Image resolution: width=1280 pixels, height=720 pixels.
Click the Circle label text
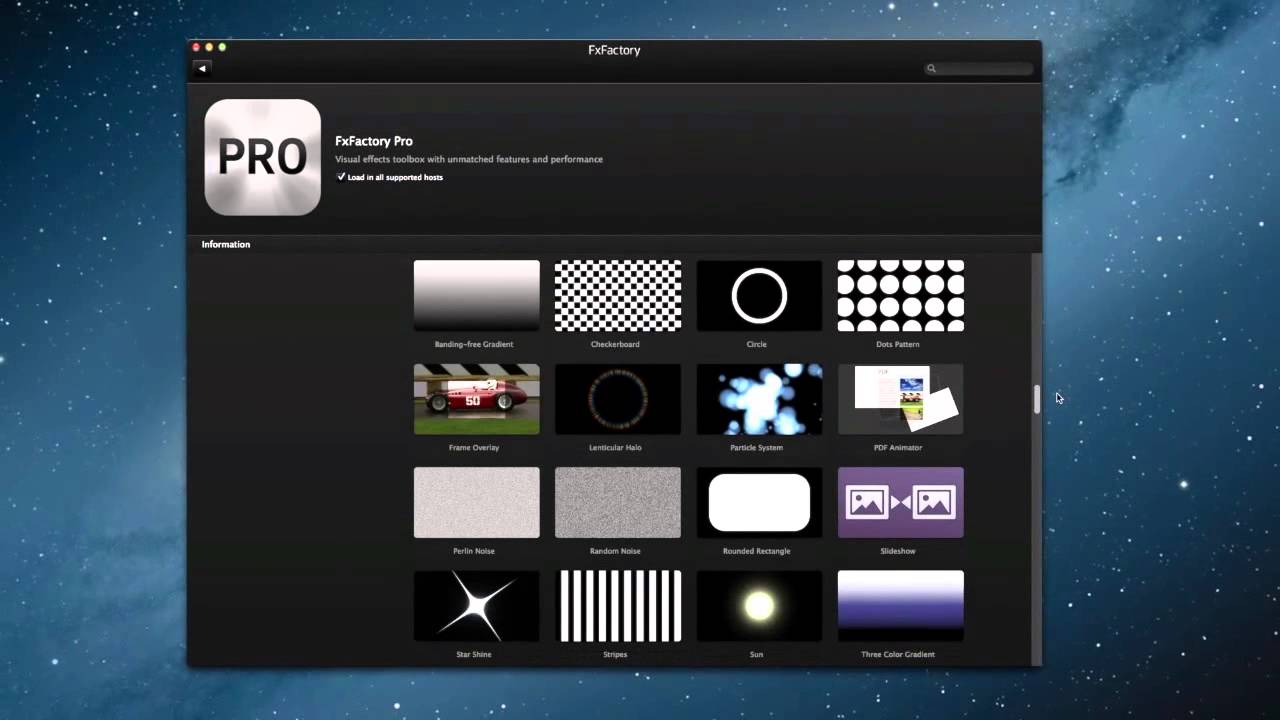[x=756, y=344]
